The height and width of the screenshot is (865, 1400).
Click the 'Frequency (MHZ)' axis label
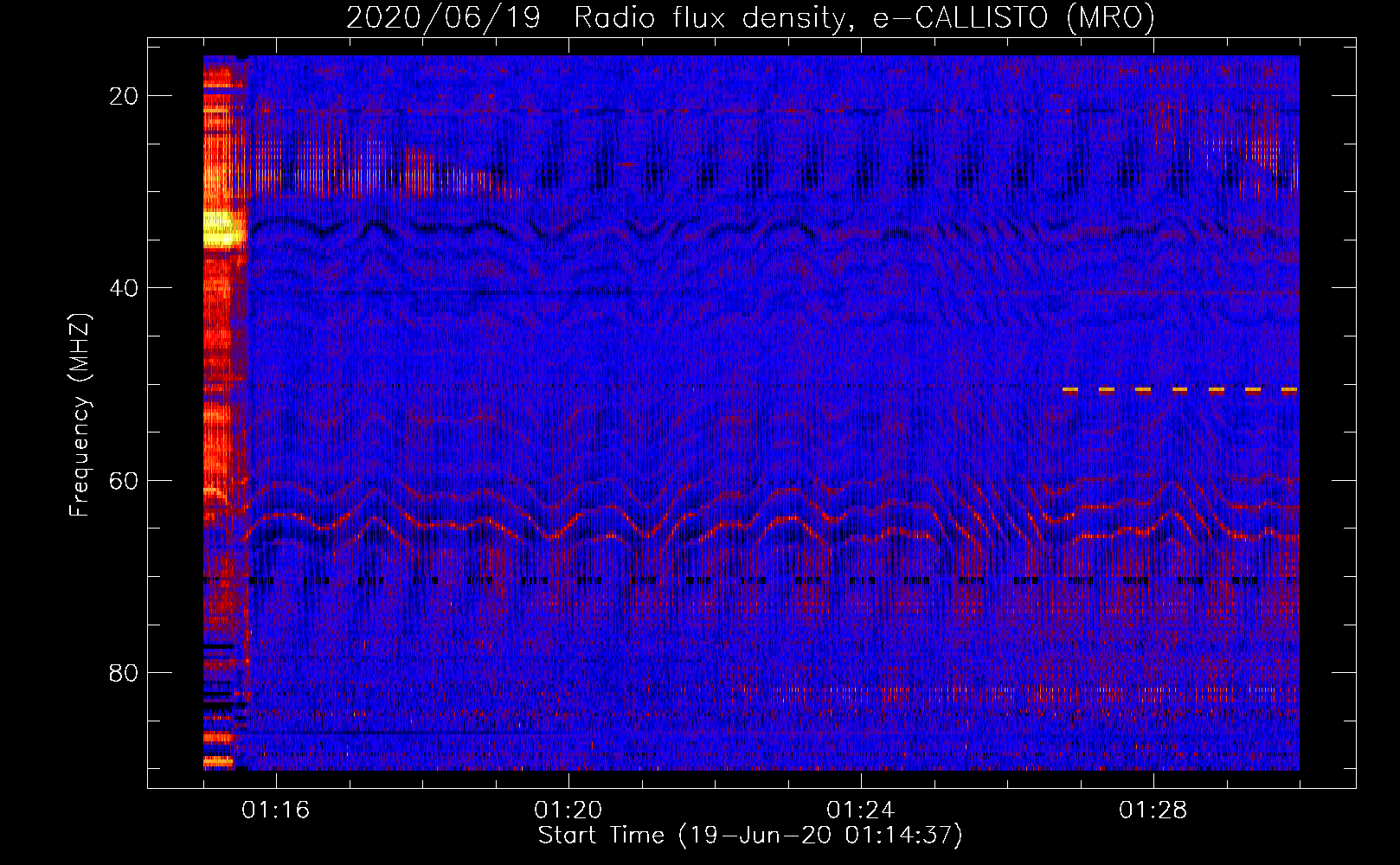(x=80, y=415)
